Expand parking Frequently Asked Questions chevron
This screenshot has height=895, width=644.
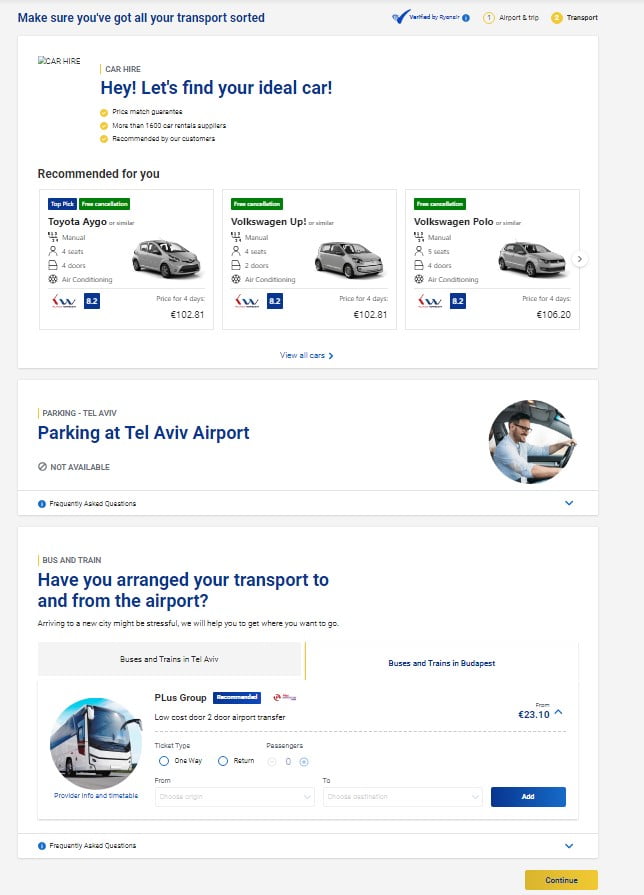569,503
